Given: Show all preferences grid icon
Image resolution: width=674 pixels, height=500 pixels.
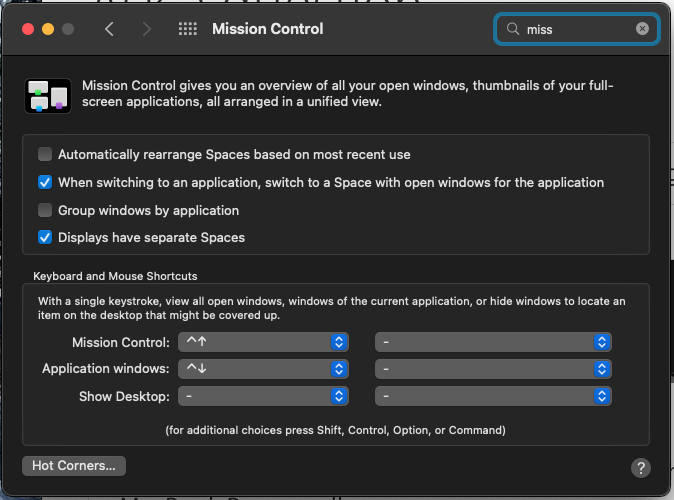Looking at the screenshot, I should point(187,29).
